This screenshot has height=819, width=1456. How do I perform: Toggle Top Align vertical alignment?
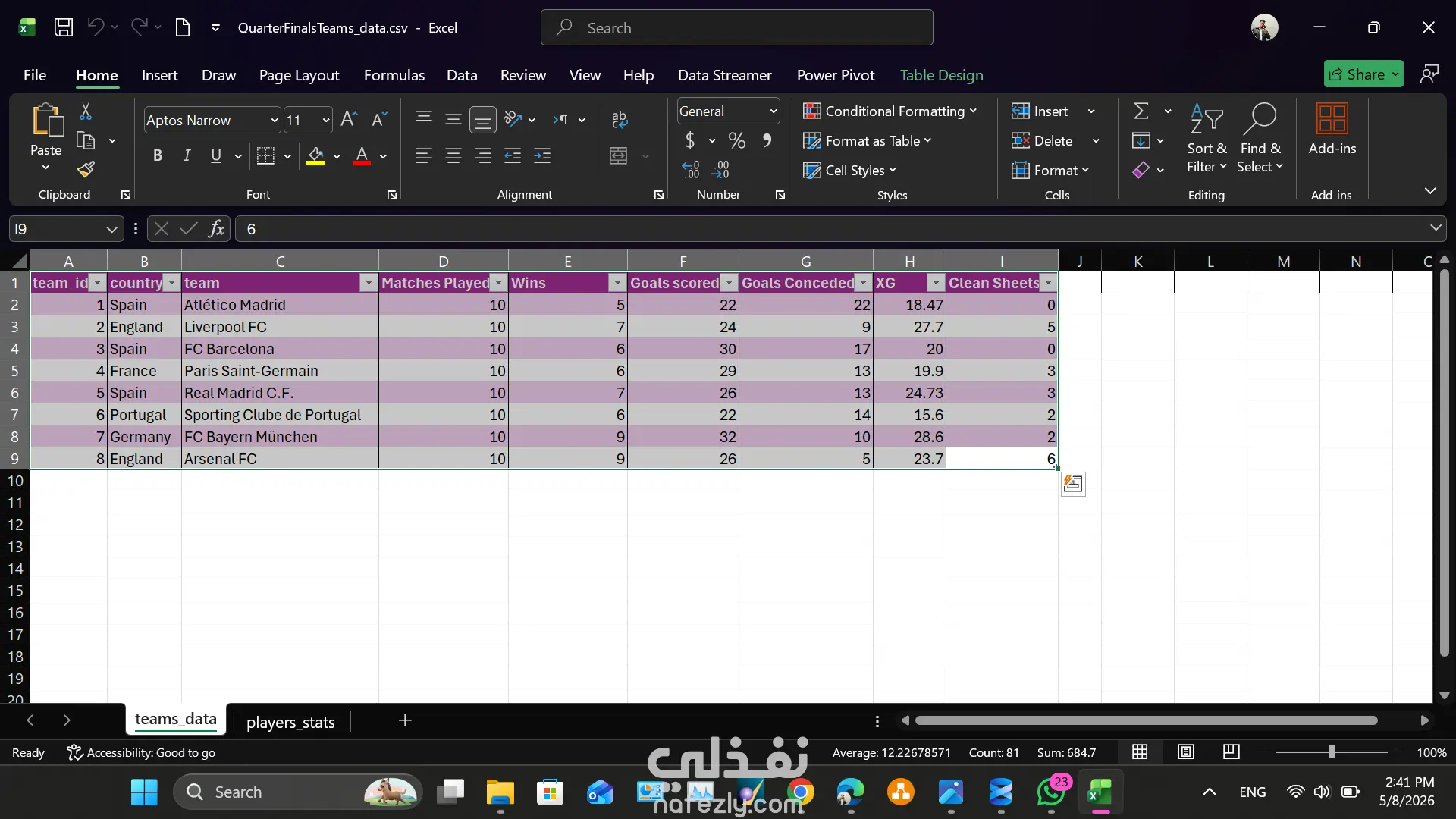click(424, 118)
